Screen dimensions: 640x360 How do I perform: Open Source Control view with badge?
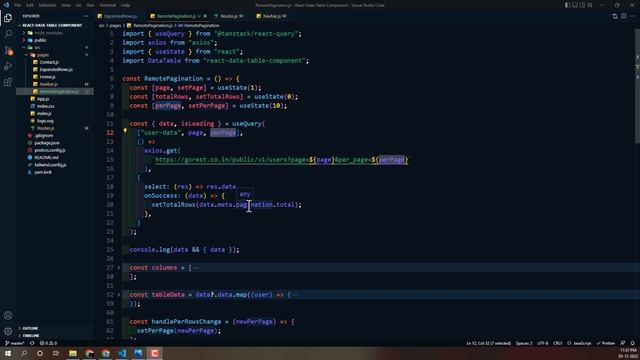[x=8, y=50]
